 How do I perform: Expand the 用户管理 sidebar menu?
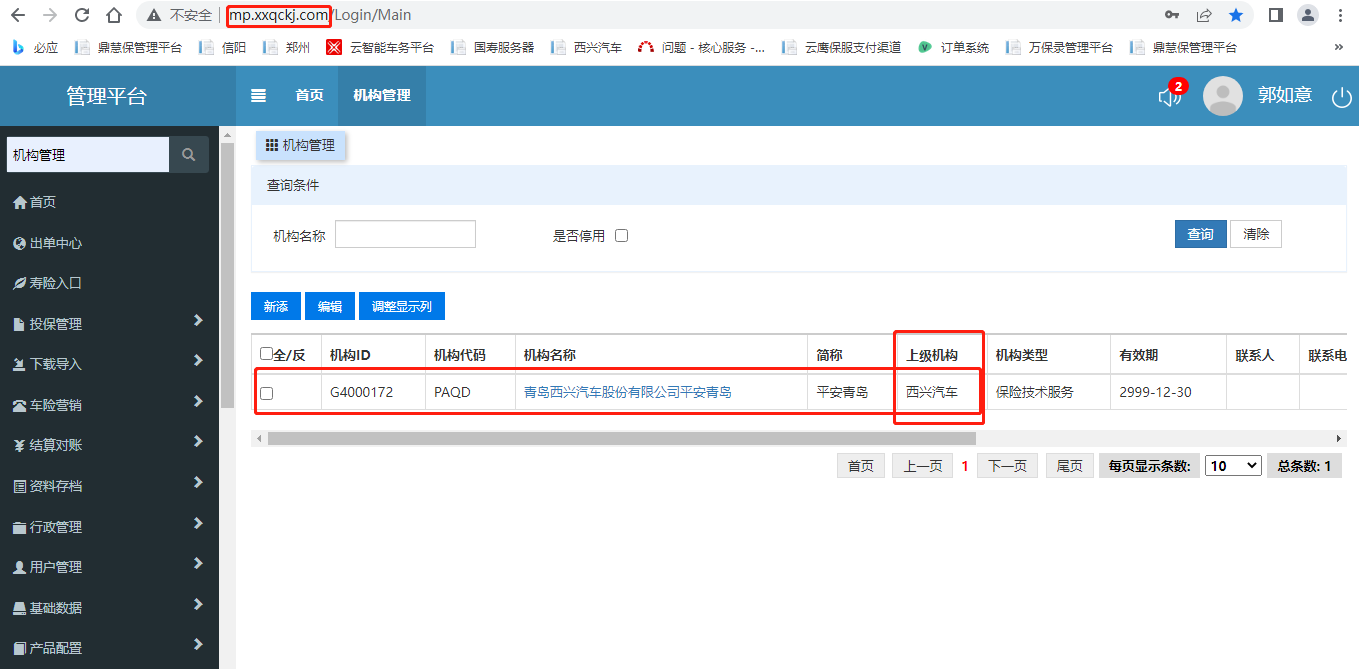tap(109, 567)
